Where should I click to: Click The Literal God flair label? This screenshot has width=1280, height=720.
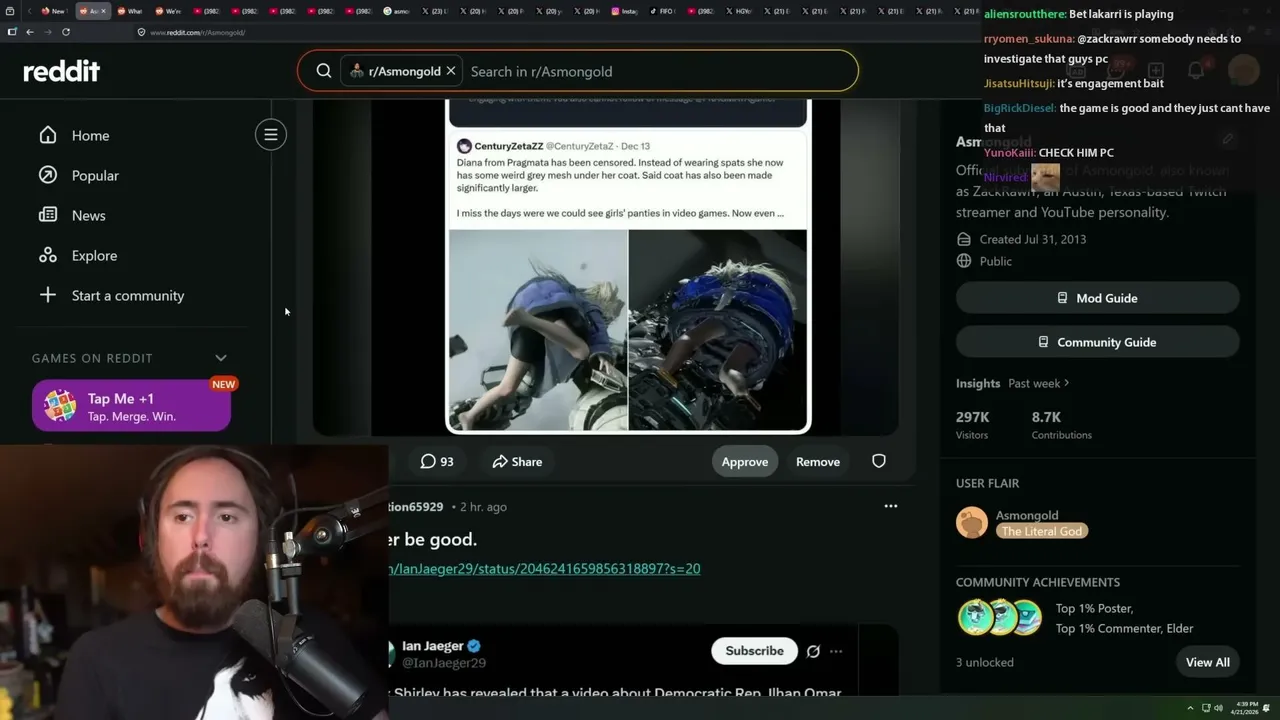click(x=1042, y=531)
